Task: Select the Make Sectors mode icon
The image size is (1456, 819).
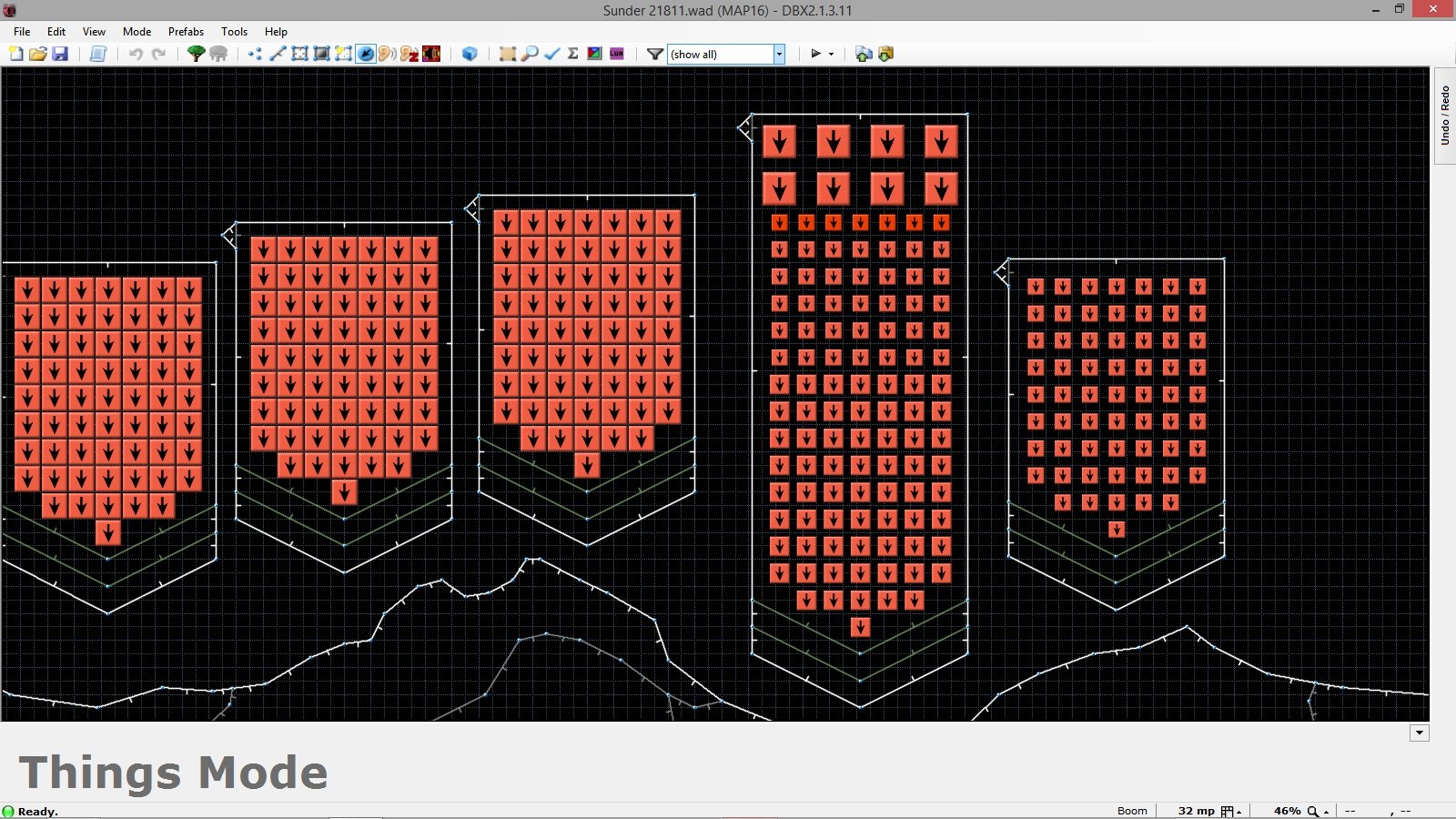Action: click(343, 54)
